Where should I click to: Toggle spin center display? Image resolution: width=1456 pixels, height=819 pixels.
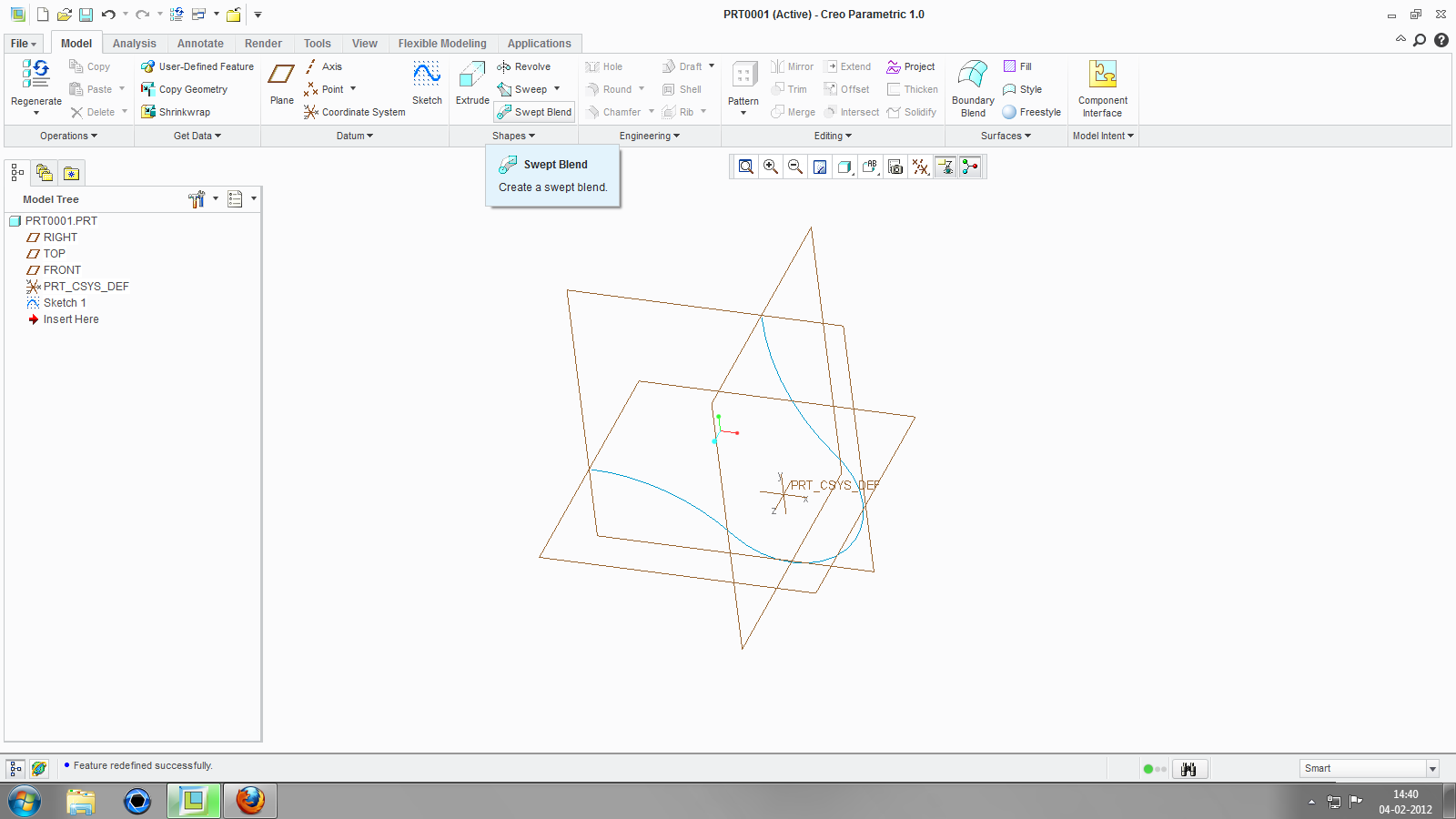click(x=970, y=167)
